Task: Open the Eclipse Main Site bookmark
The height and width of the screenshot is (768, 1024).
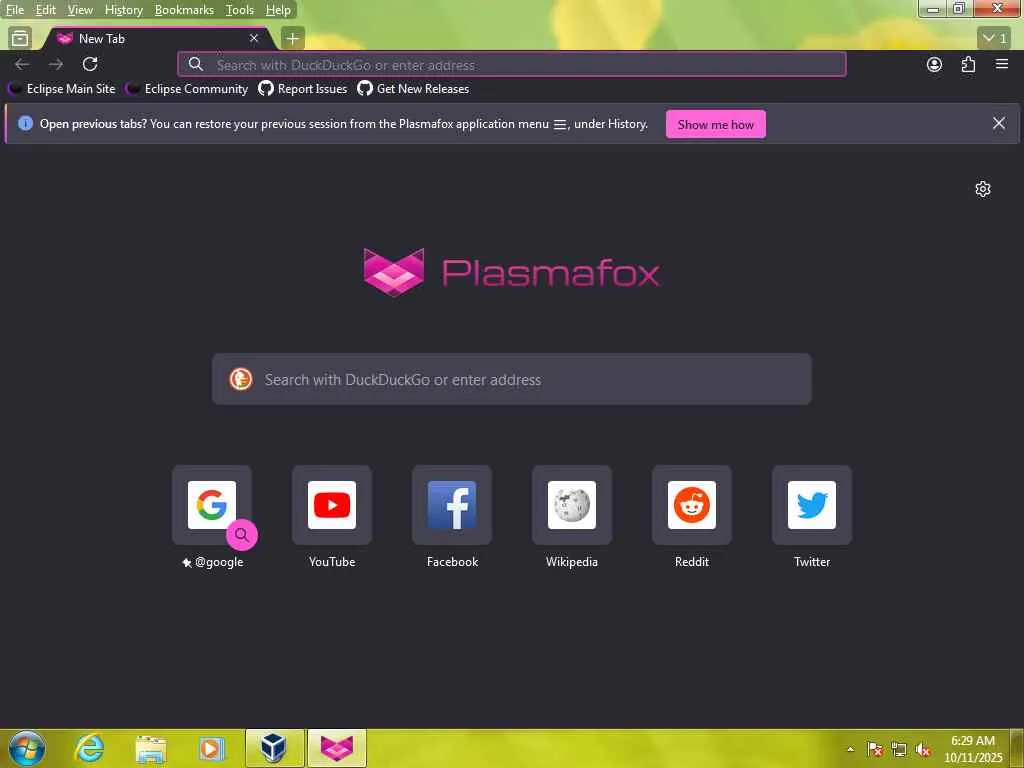Action: [x=62, y=89]
